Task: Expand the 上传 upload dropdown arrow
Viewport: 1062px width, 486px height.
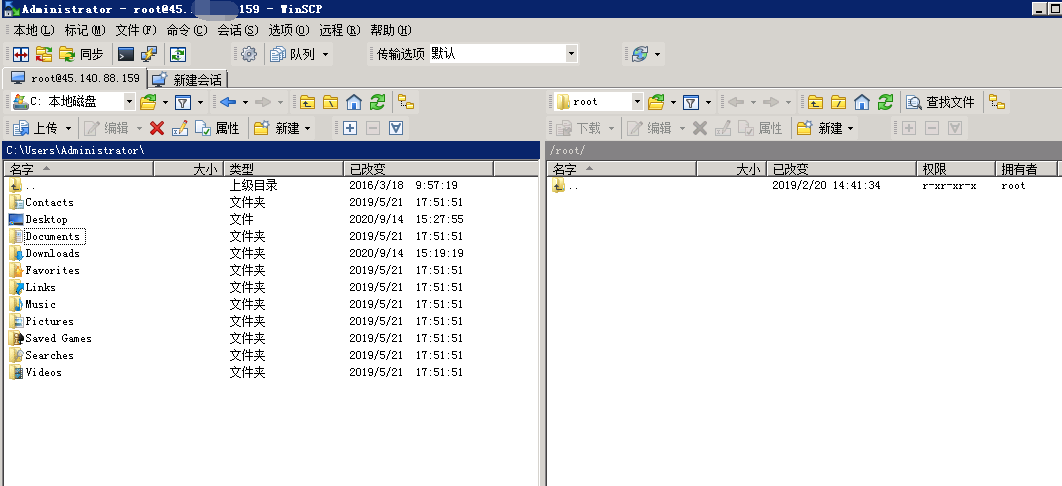Action: tap(70, 128)
